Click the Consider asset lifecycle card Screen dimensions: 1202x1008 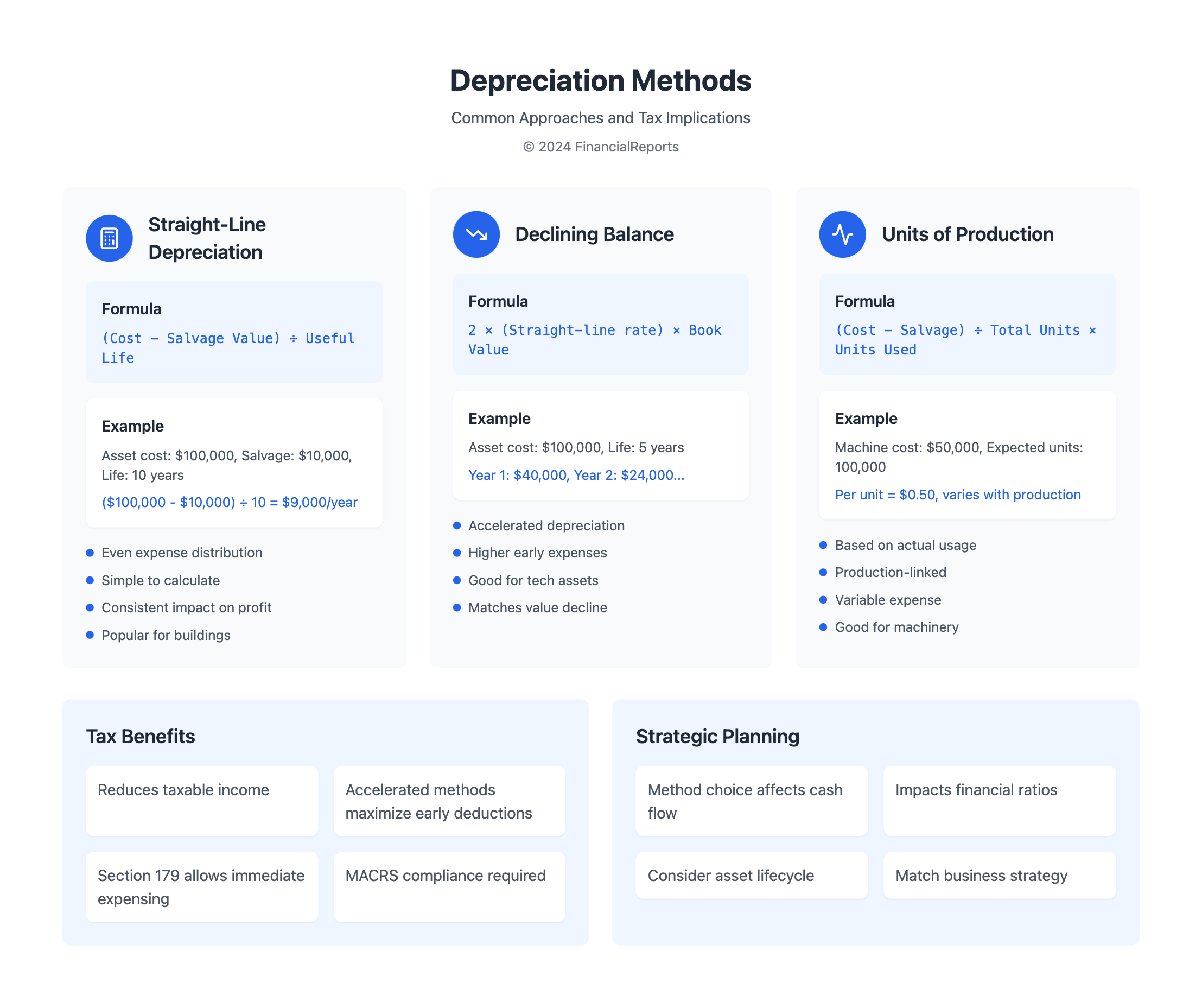coord(751,874)
